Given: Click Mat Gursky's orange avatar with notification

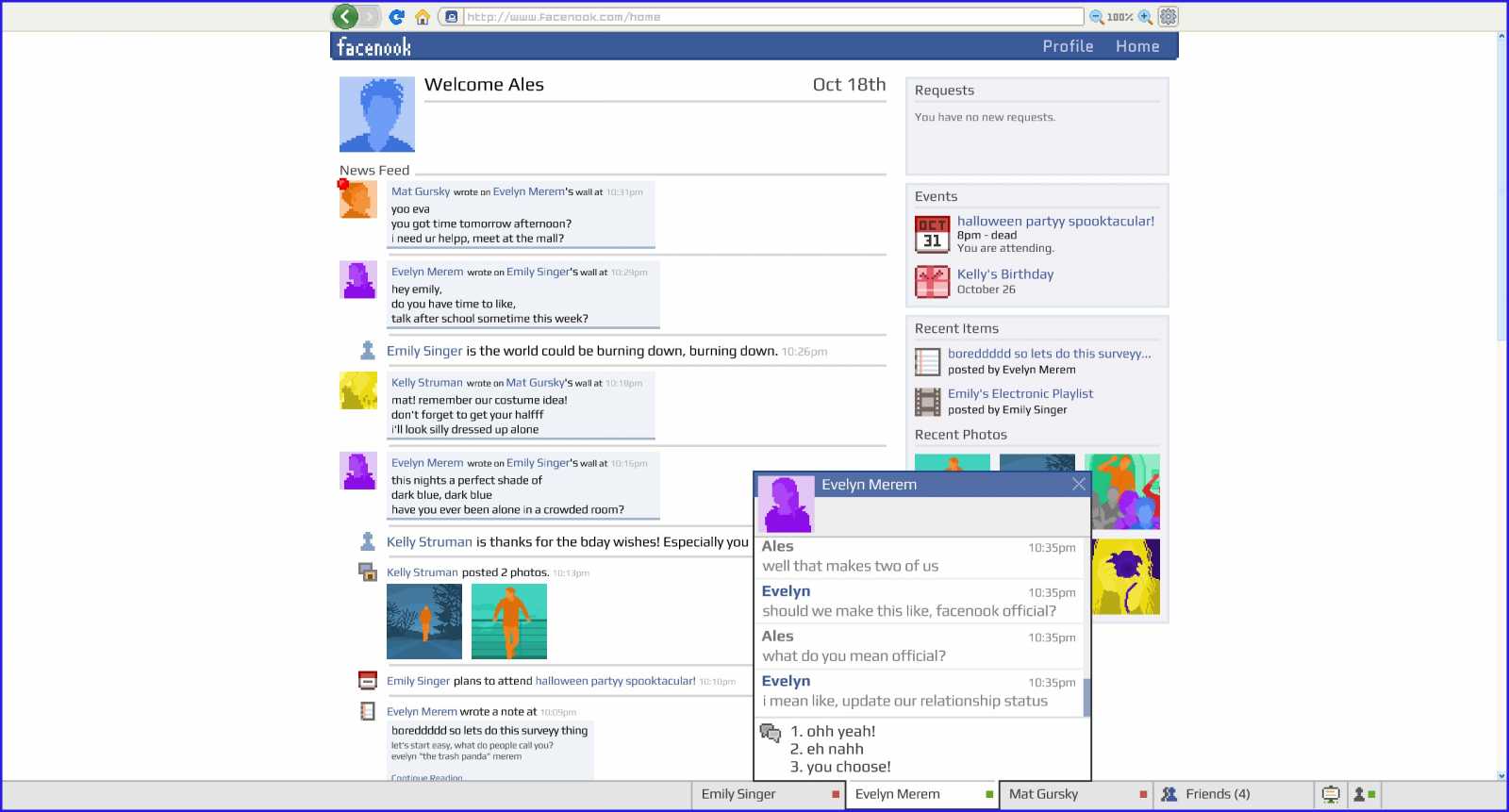Looking at the screenshot, I should click(358, 199).
